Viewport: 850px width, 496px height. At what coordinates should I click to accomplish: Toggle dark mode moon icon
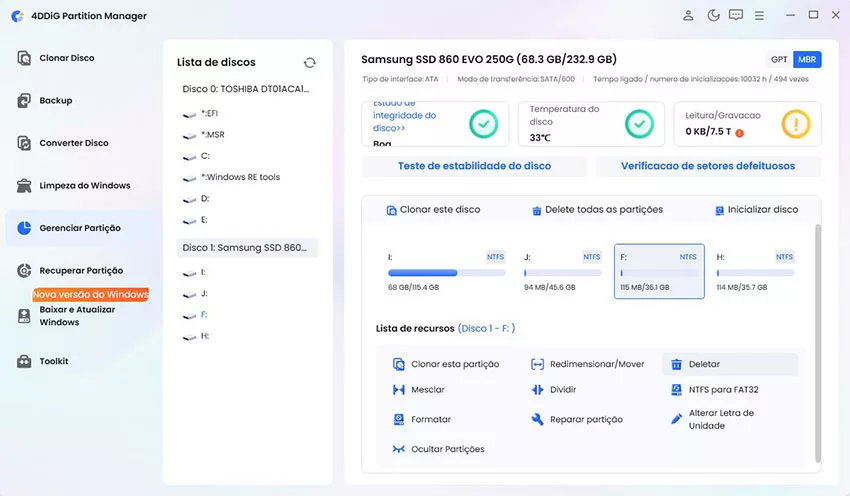point(713,15)
